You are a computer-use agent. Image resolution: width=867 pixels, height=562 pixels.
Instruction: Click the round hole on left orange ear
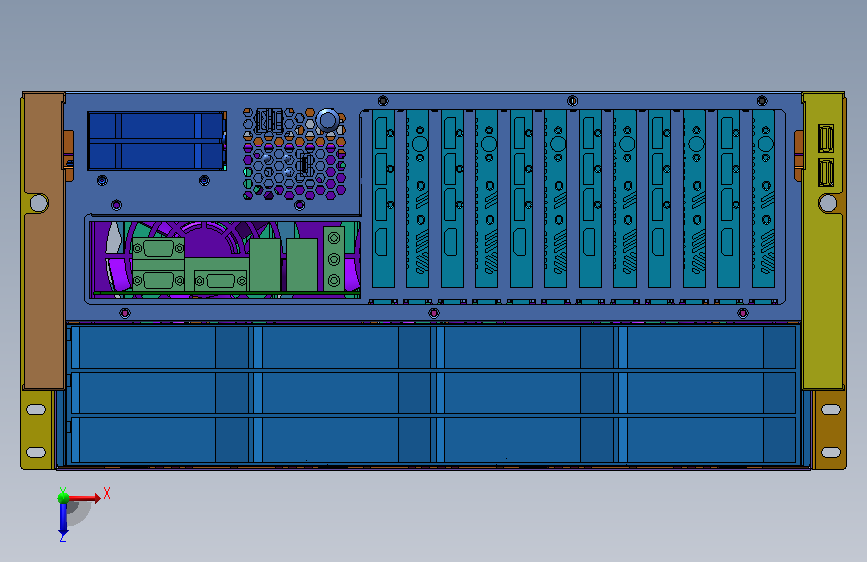click(x=39, y=203)
